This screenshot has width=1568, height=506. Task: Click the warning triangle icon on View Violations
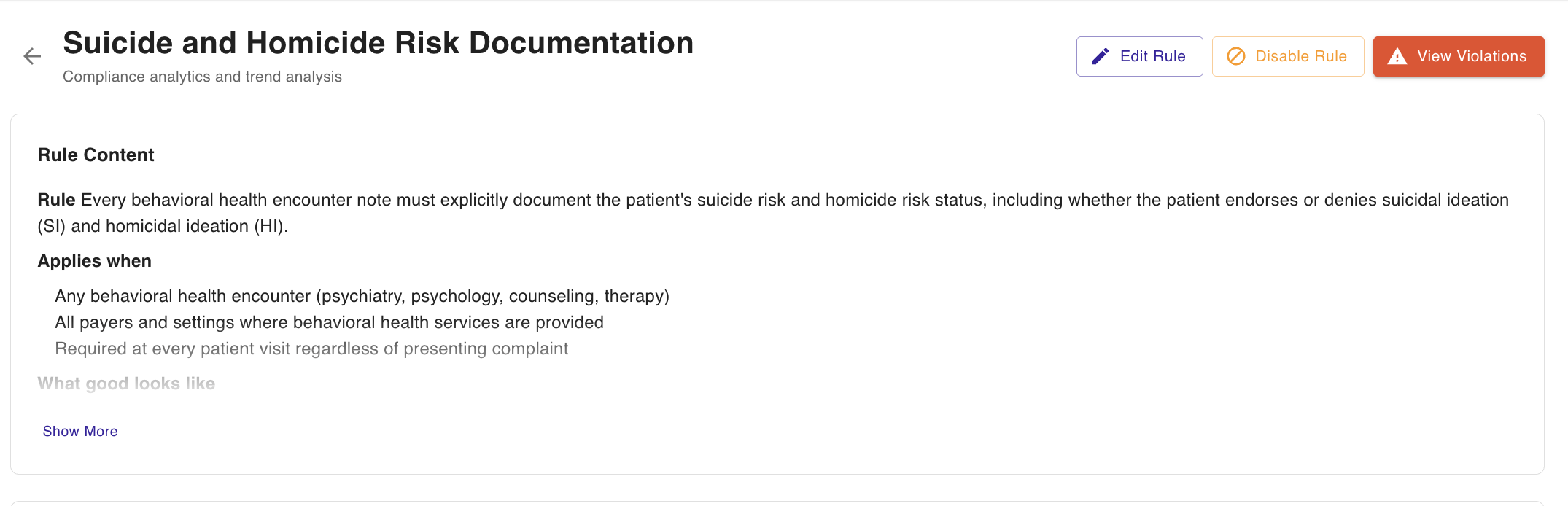pyautogui.click(x=1397, y=56)
